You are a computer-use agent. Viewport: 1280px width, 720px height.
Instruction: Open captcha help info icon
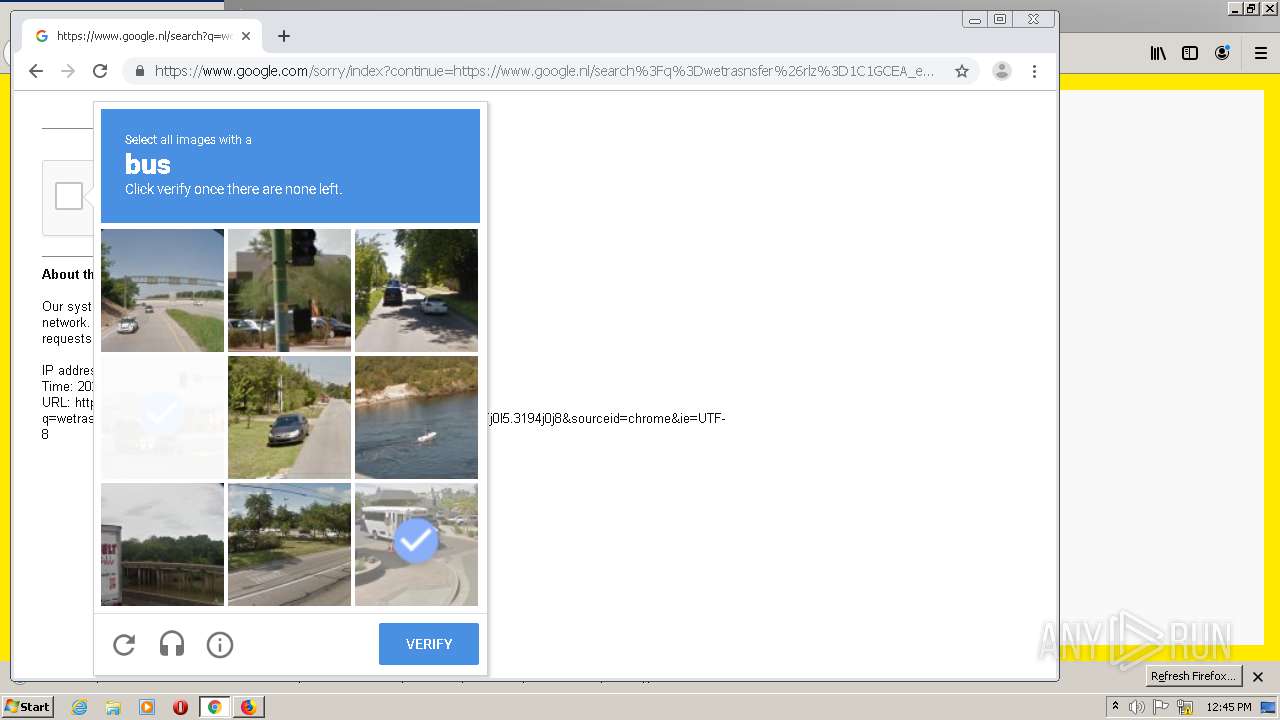click(x=220, y=645)
